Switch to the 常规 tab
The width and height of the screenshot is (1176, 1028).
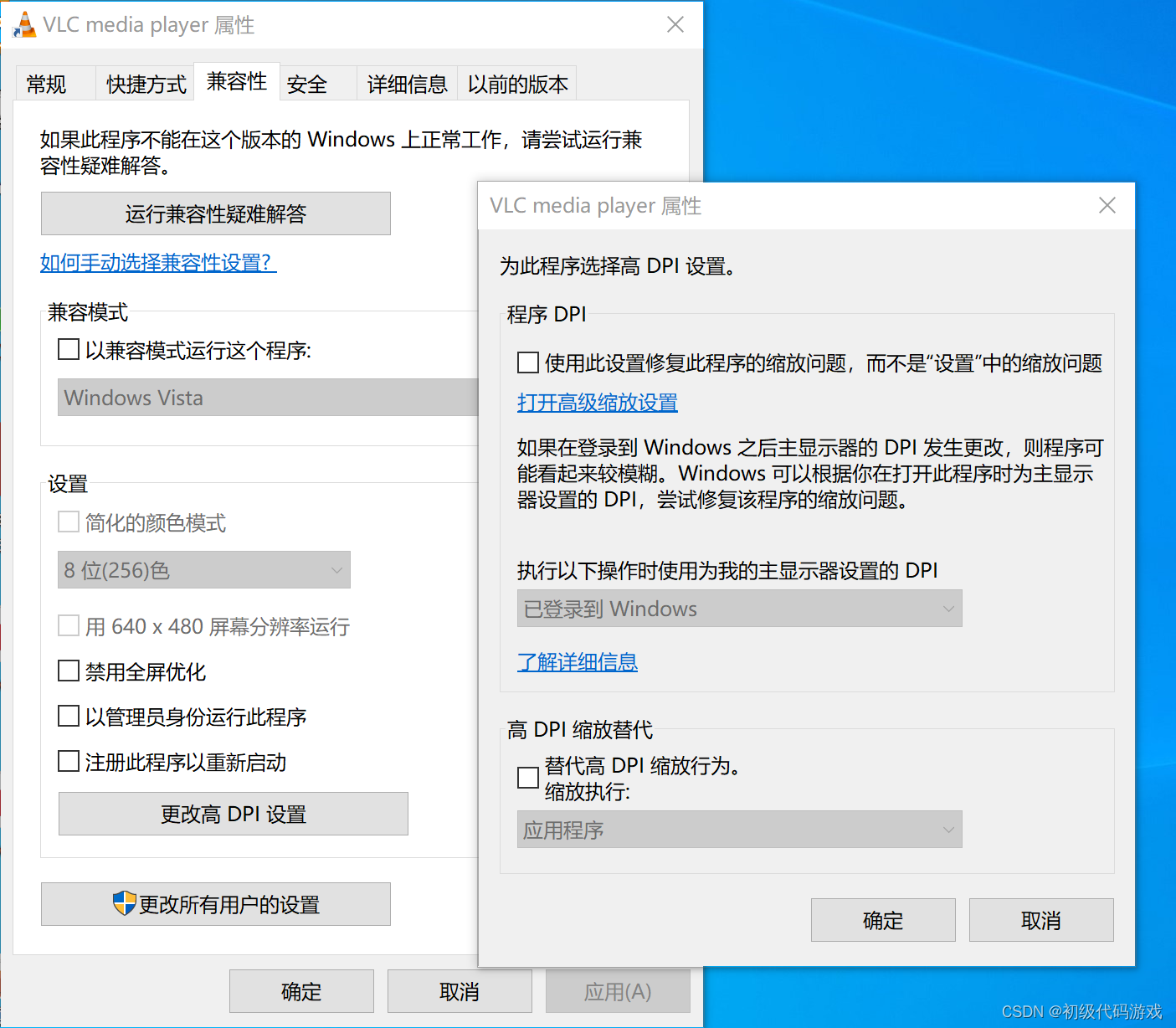[55, 84]
